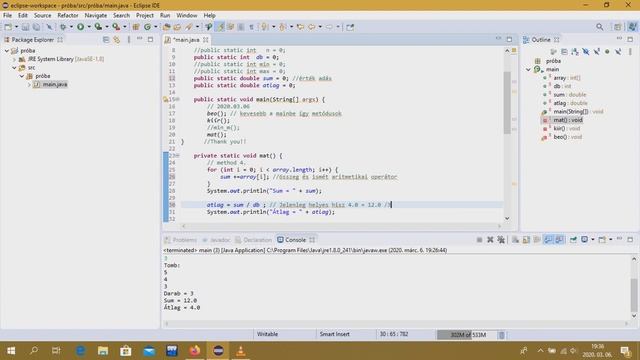Open the Navigate menu
Screen dimensions: 640x360
[x=96, y=15]
